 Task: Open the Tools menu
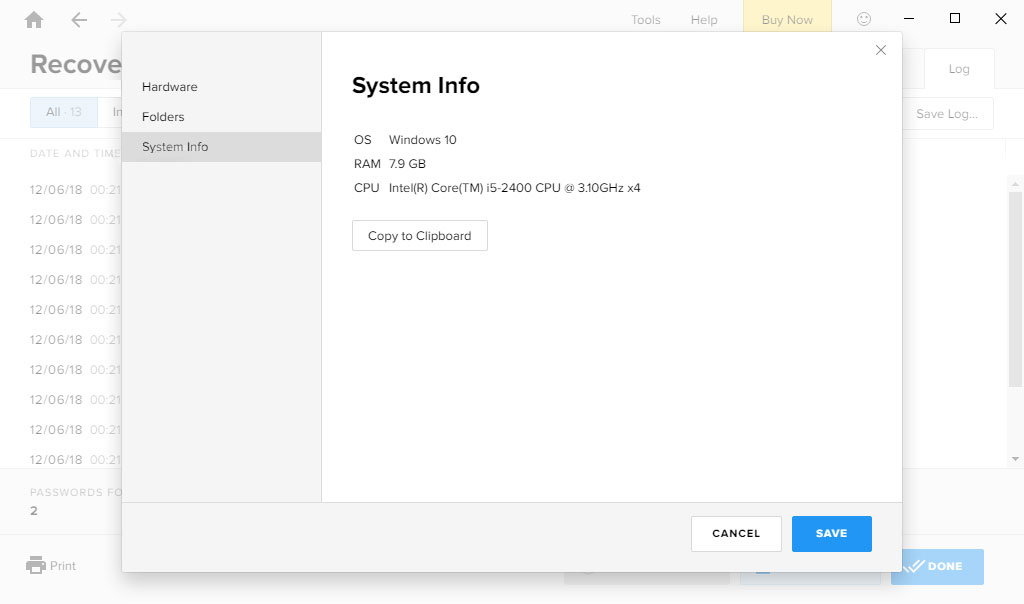(x=645, y=20)
